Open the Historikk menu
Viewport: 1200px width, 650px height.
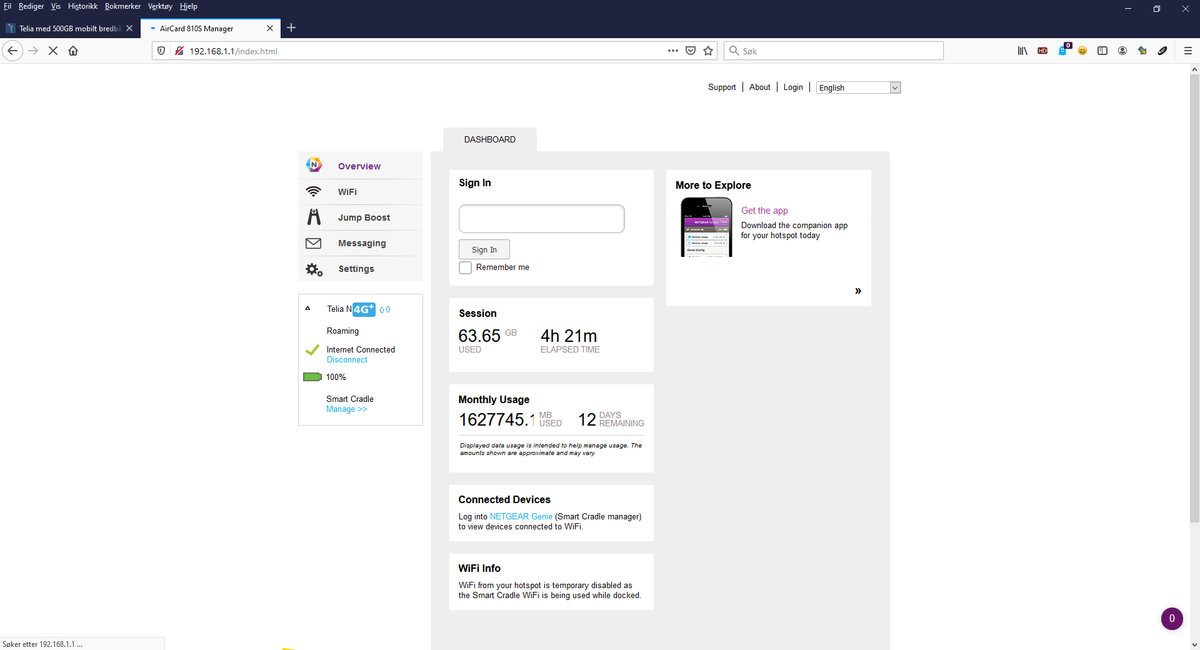83,6
